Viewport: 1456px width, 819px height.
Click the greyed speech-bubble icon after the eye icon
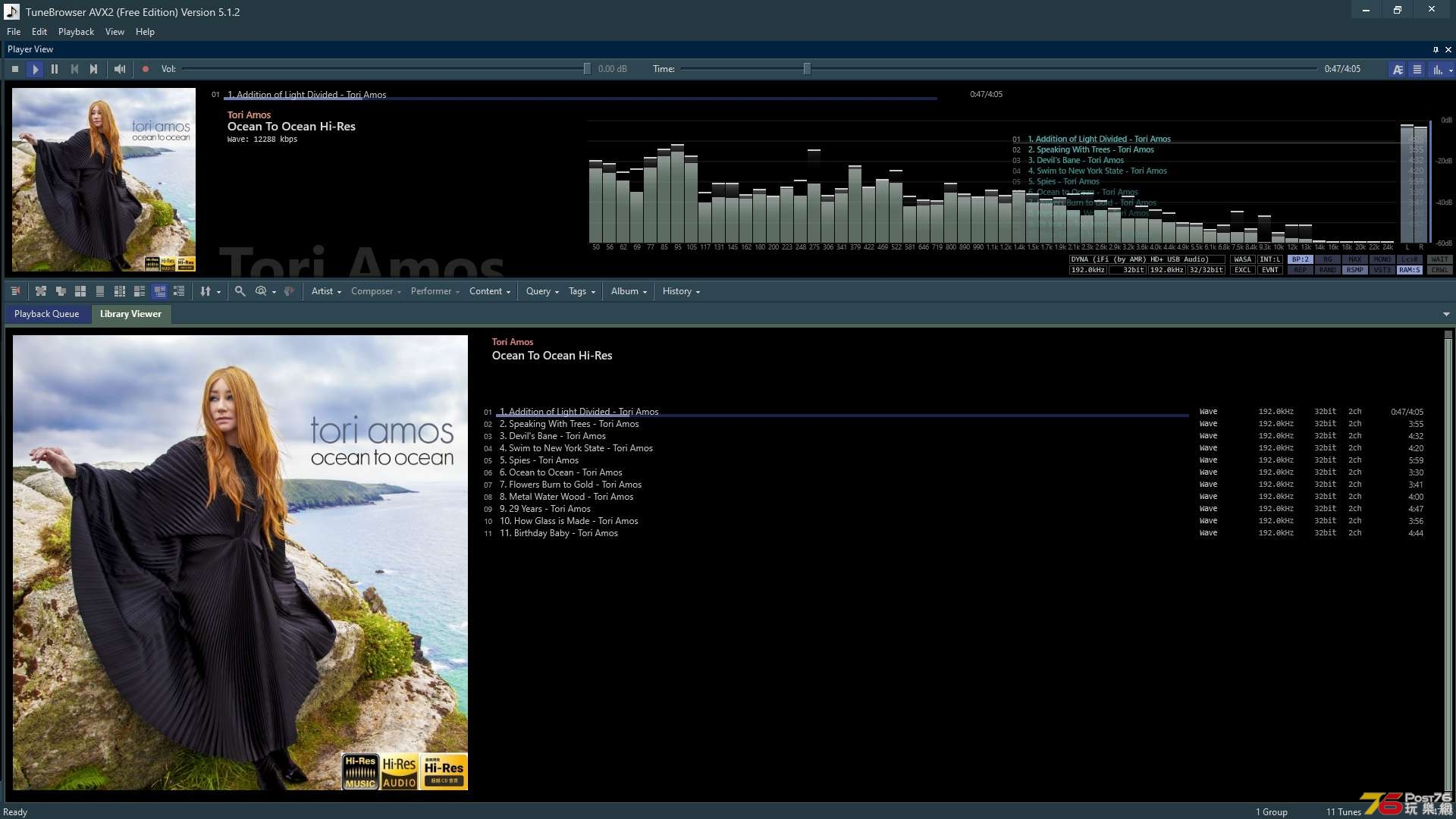289,291
